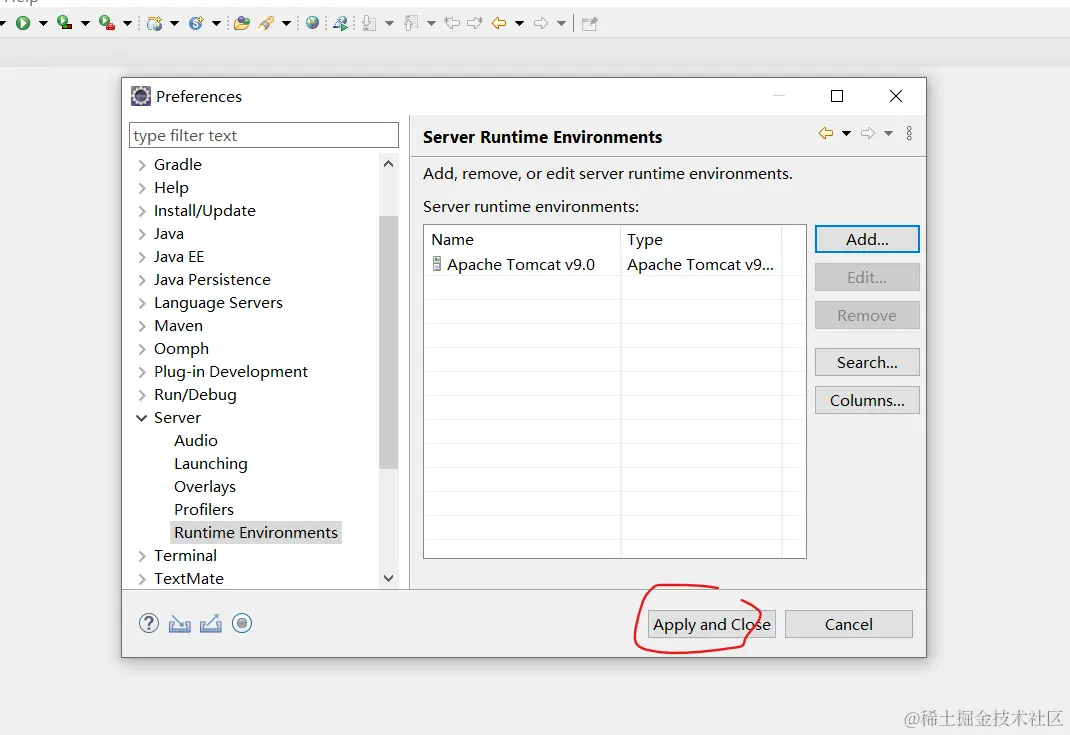Click the Last Edit Location icon

coord(452,23)
